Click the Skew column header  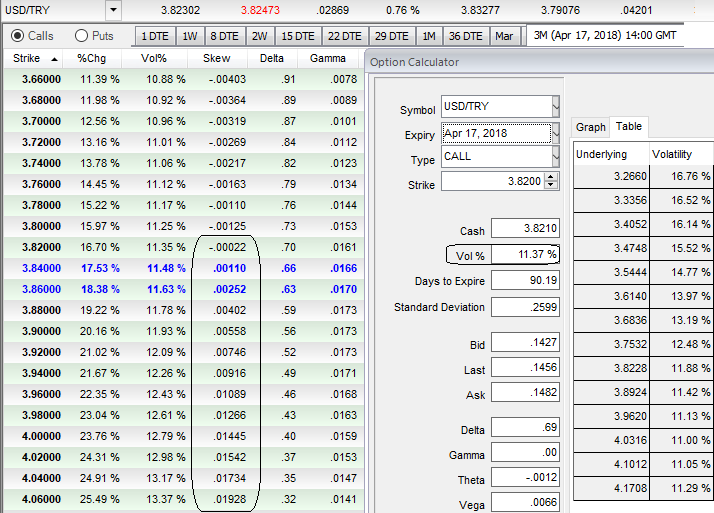pyautogui.click(x=216, y=58)
